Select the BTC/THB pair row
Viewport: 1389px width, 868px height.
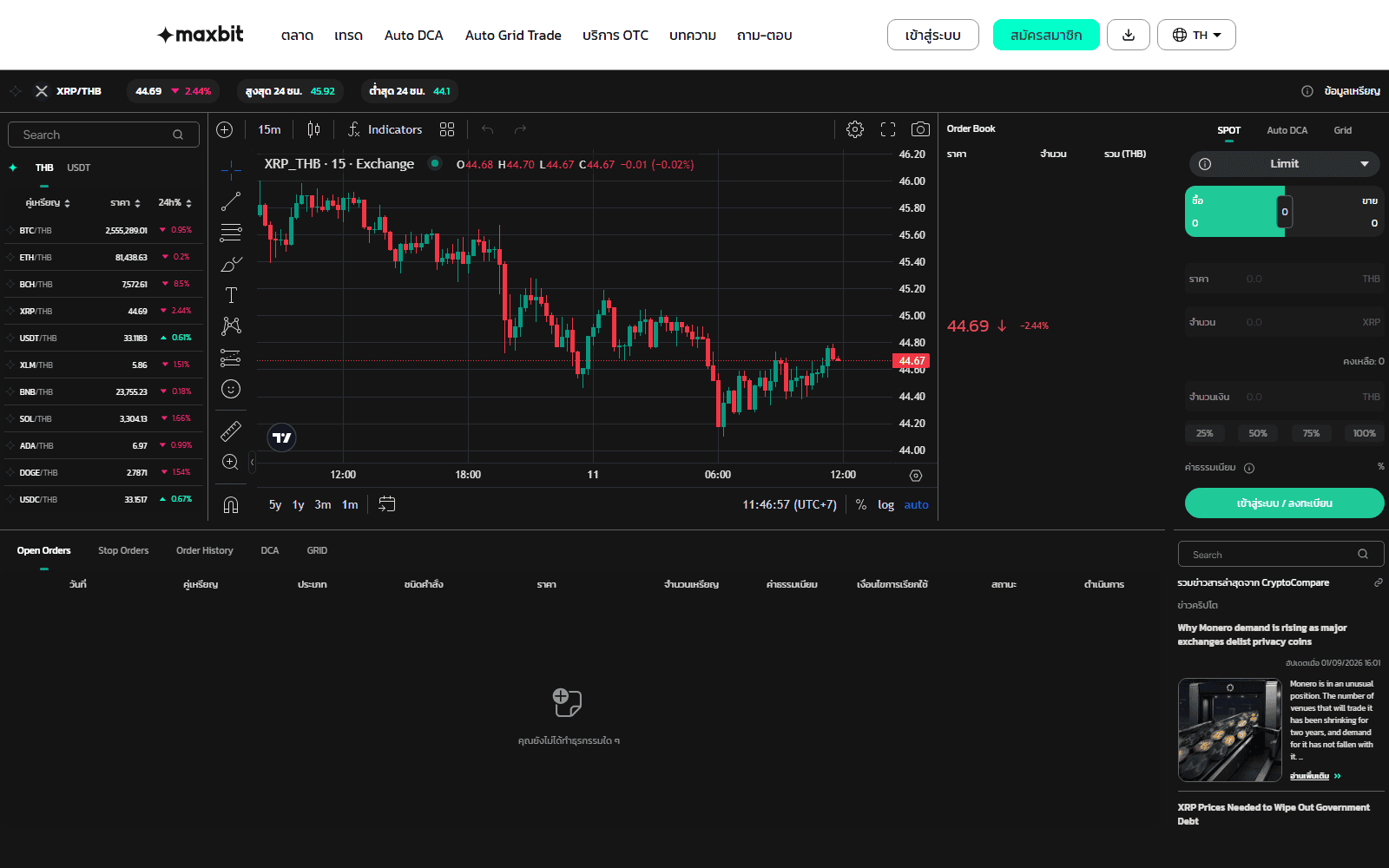tap(103, 230)
